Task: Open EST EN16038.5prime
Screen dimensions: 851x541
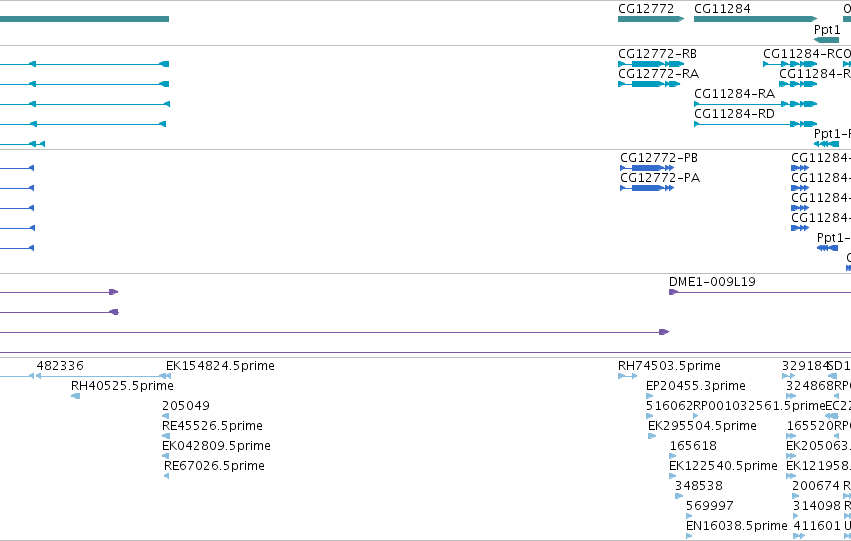Action: (x=736, y=526)
